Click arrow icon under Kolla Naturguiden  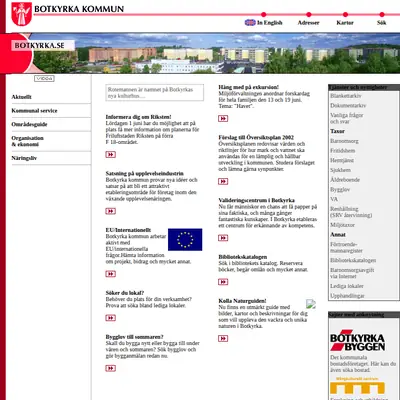(x=223, y=338)
